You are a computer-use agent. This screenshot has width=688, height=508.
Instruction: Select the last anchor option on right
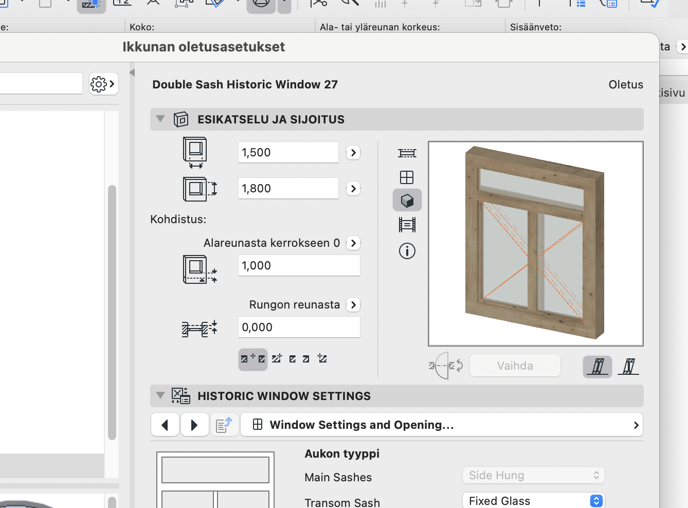point(322,359)
